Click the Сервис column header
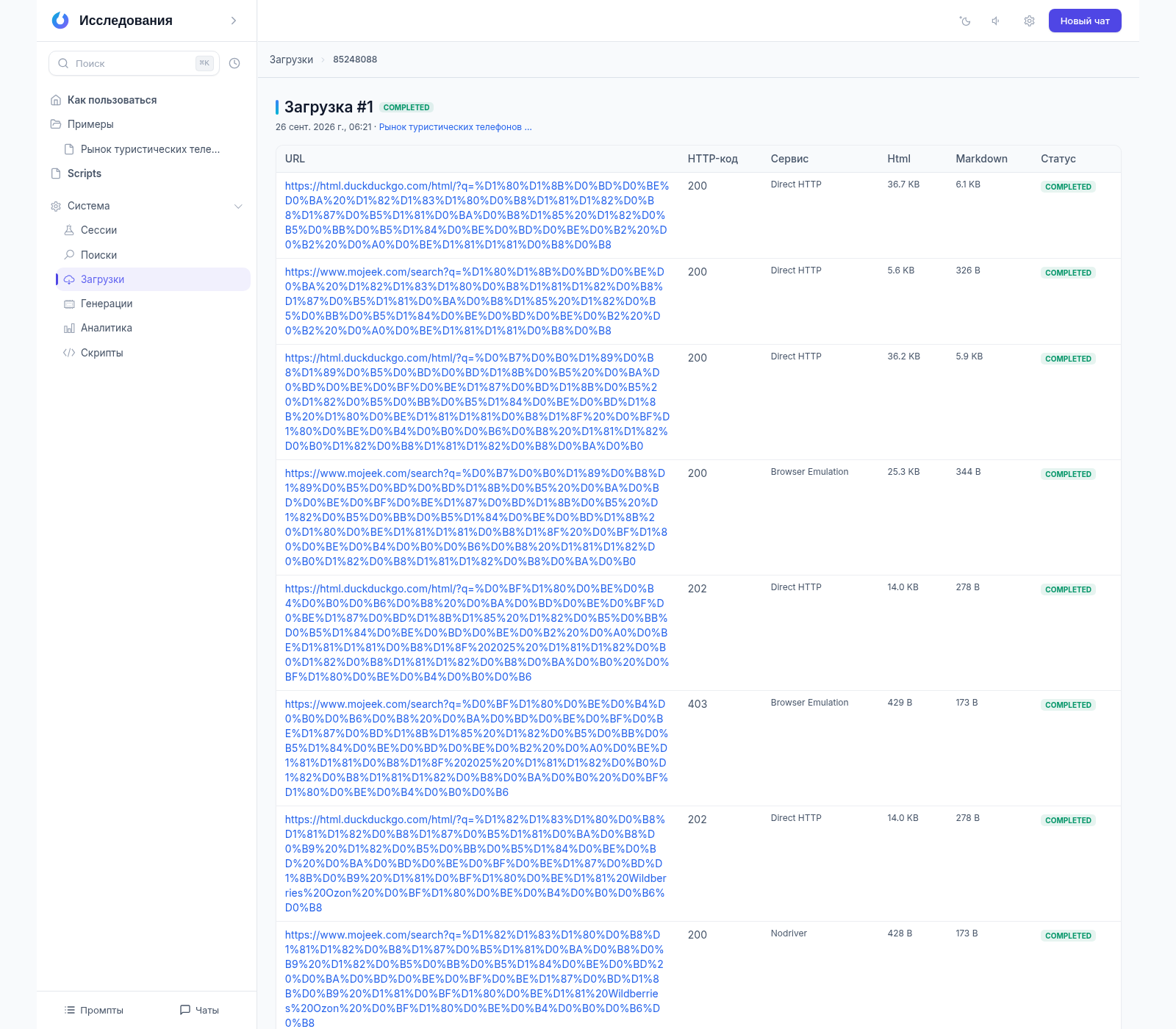Screen dimensions: 1176x1029 click(x=789, y=159)
